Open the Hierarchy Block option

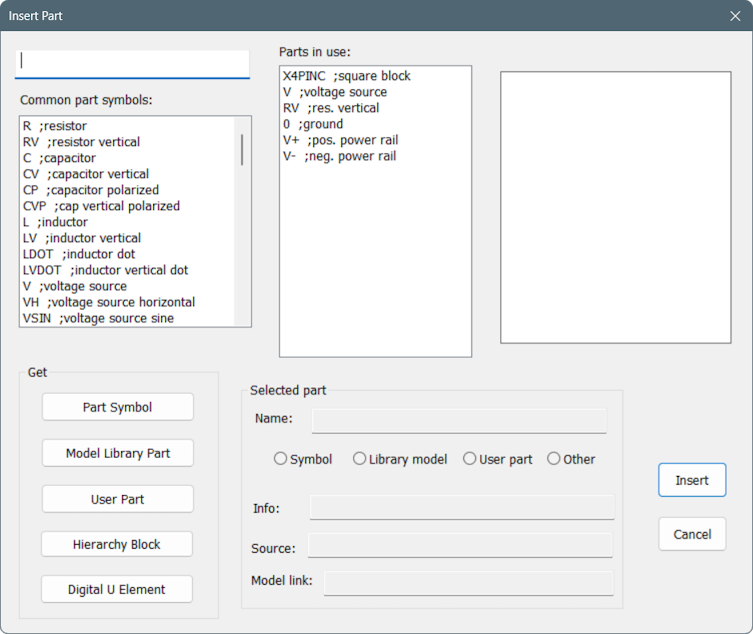pos(117,544)
